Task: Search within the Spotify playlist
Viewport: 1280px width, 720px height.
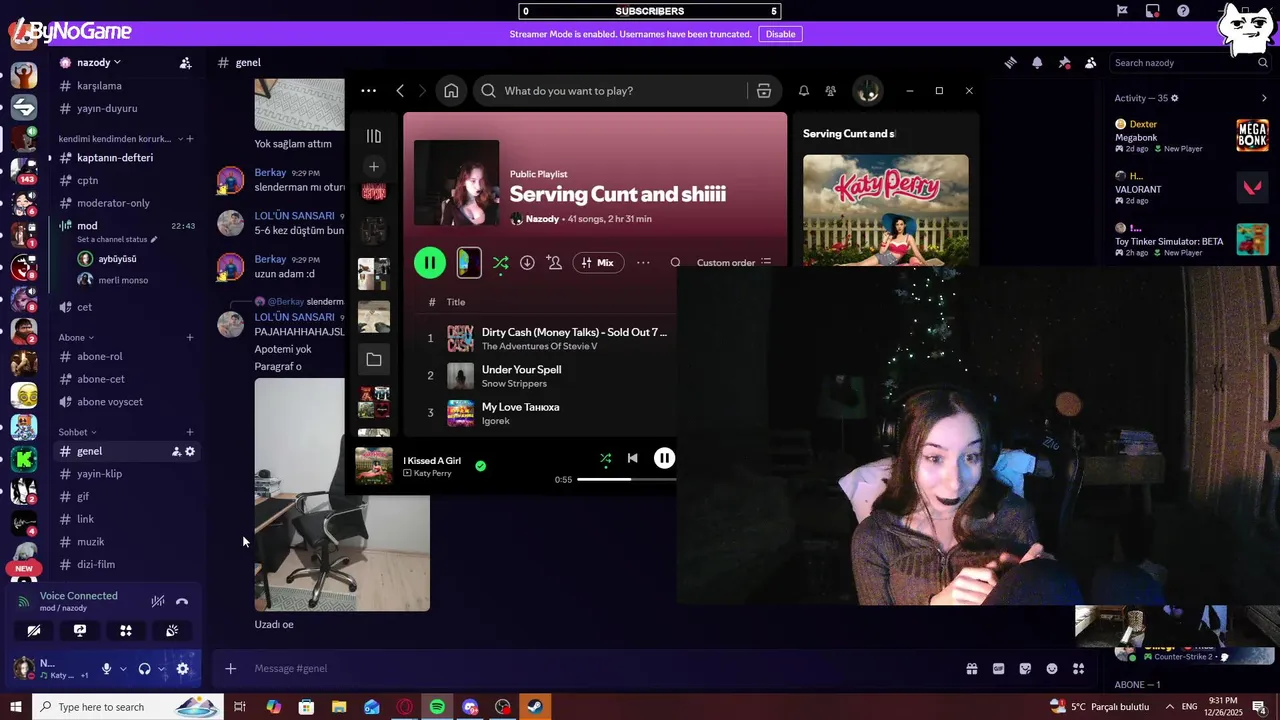Action: (676, 263)
